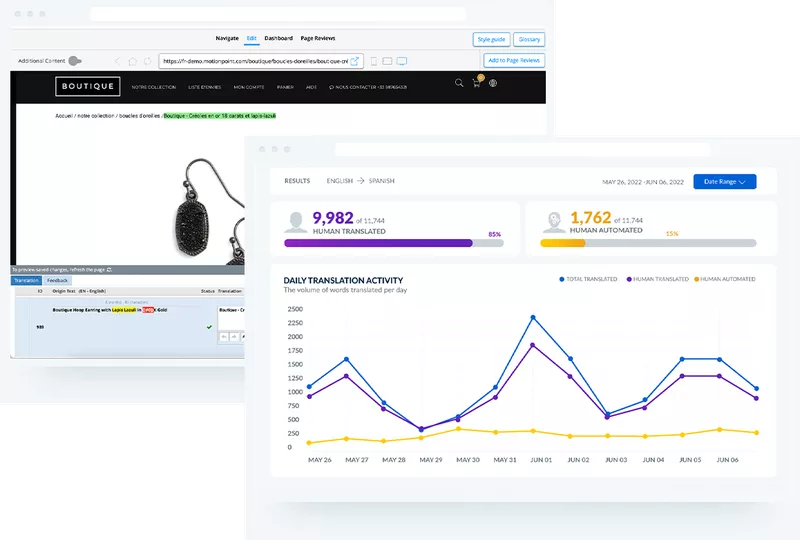Click the translation text box
Screen dimensions: 800x540
[231, 318]
